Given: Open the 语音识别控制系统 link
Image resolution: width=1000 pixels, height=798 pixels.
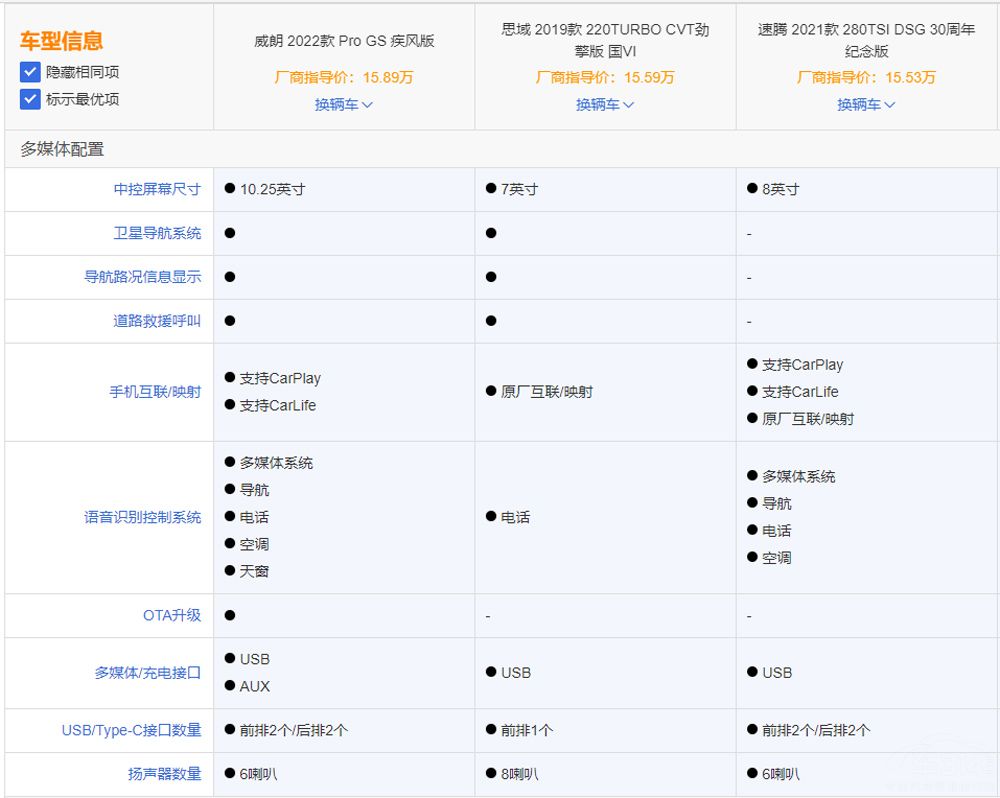Looking at the screenshot, I should (143, 517).
